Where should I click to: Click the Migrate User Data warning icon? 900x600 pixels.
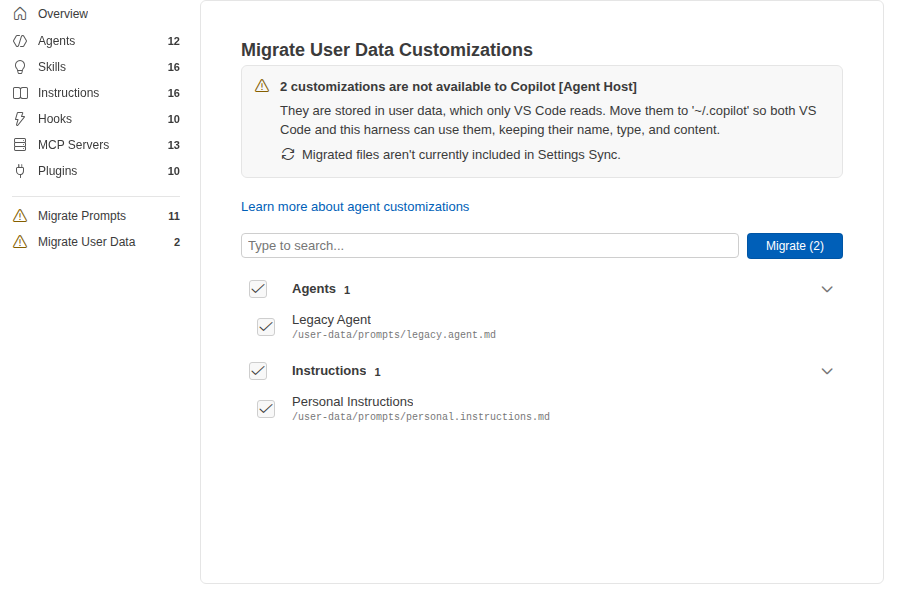point(20,242)
